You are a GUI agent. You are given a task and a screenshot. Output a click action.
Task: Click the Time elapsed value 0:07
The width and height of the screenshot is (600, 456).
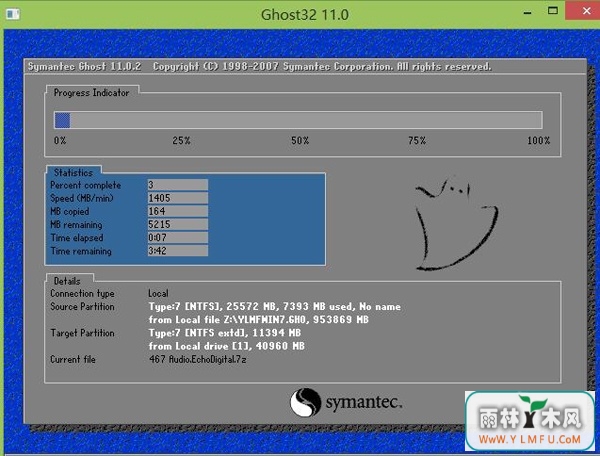[178, 238]
